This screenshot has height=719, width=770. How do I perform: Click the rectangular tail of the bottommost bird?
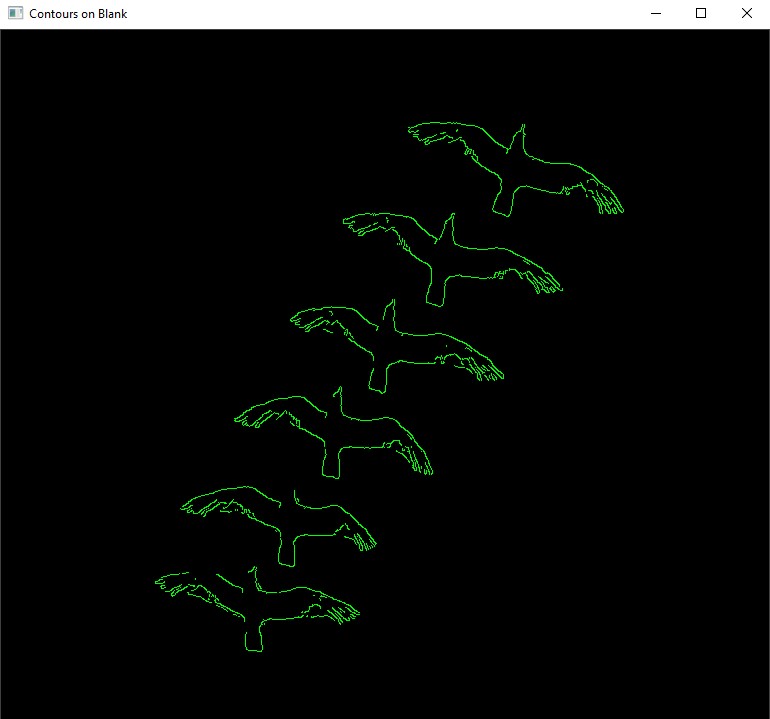[254, 638]
